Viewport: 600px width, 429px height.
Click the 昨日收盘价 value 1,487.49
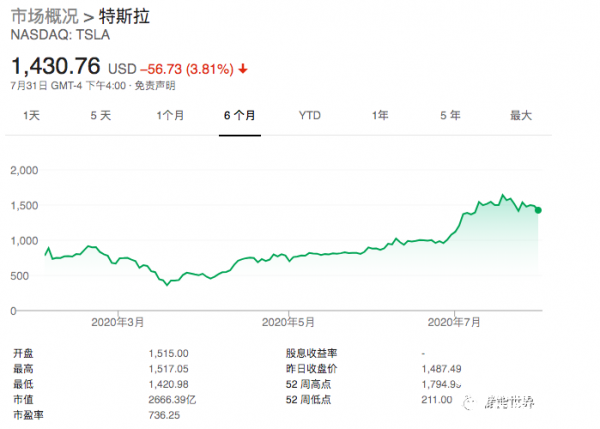coord(441,369)
